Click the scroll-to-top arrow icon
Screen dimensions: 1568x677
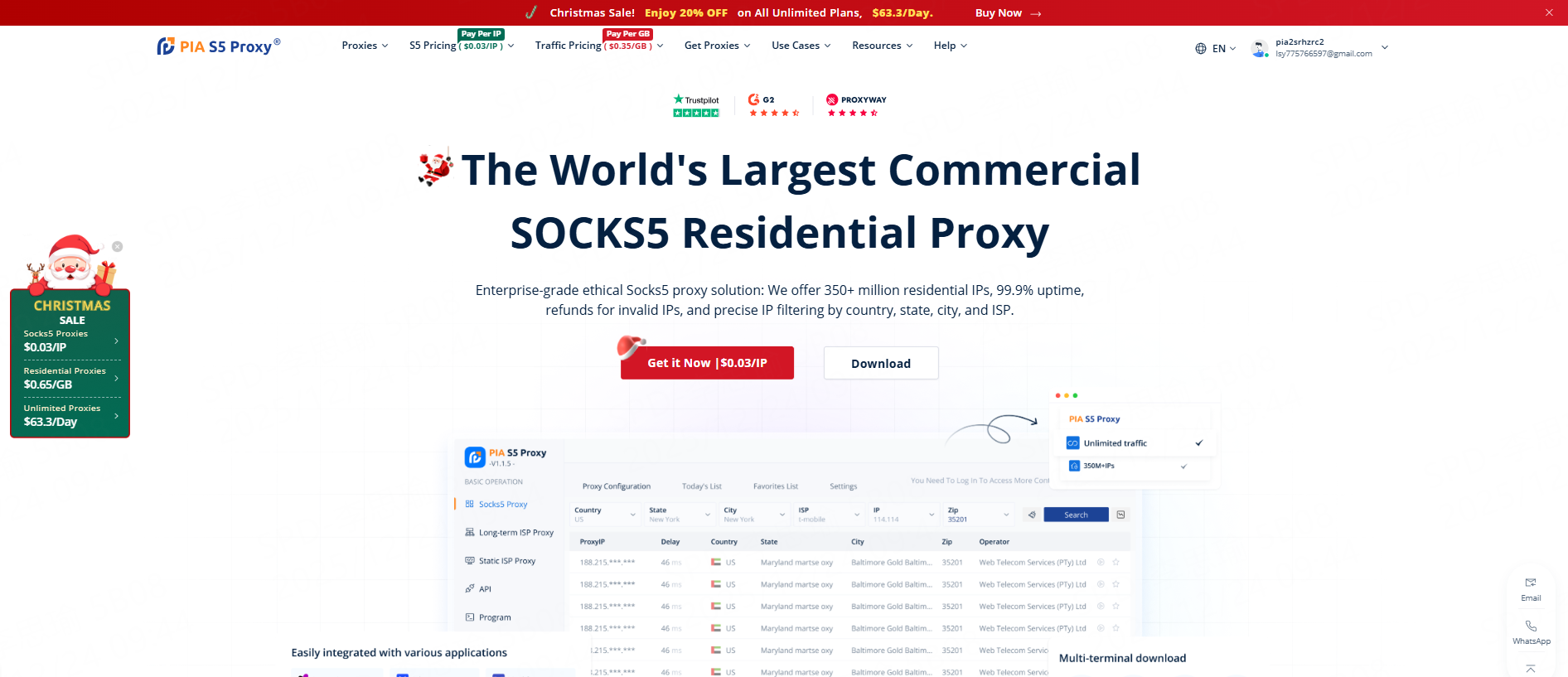pos(1531,669)
